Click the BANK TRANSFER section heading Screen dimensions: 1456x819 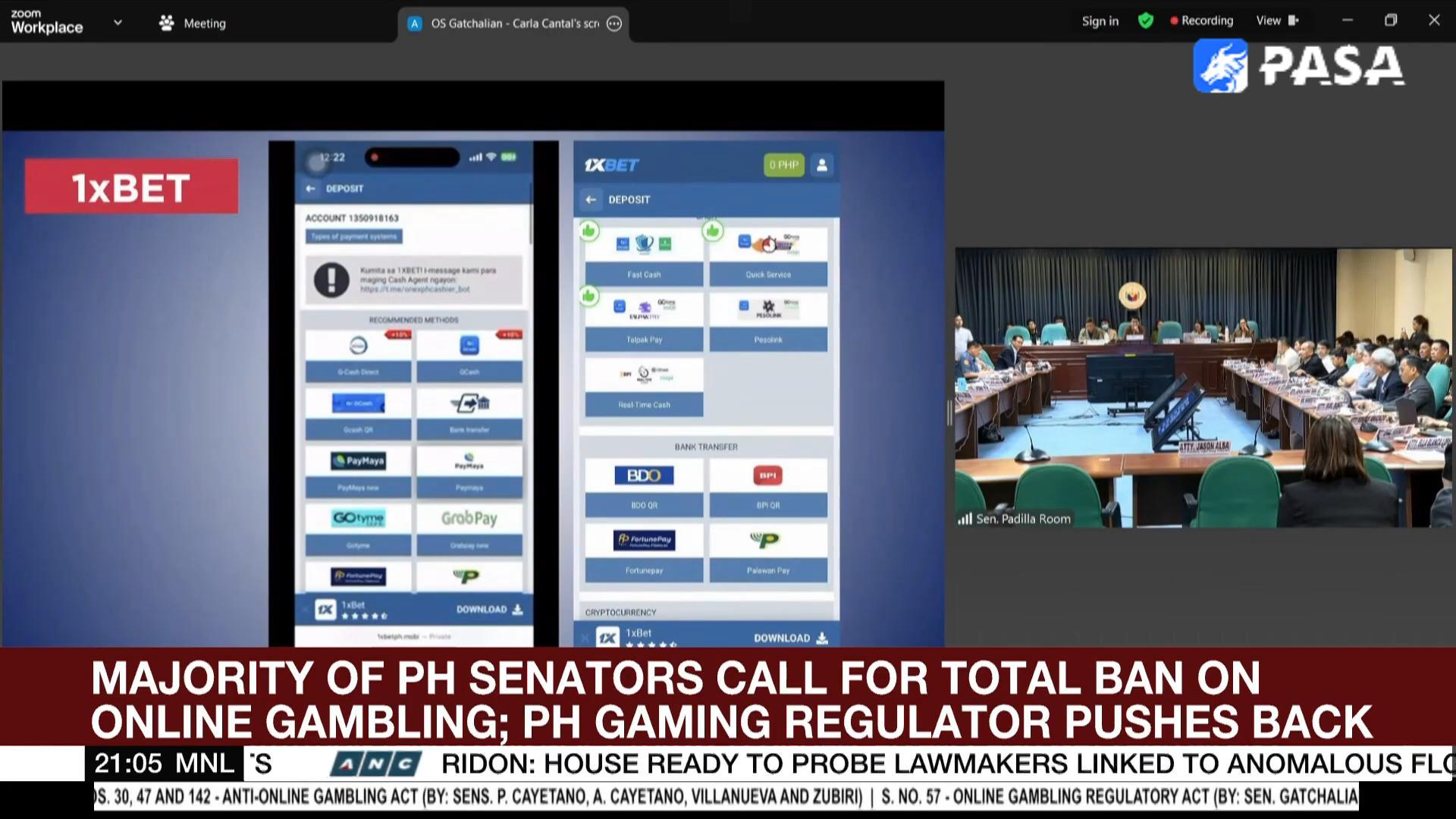tap(706, 447)
